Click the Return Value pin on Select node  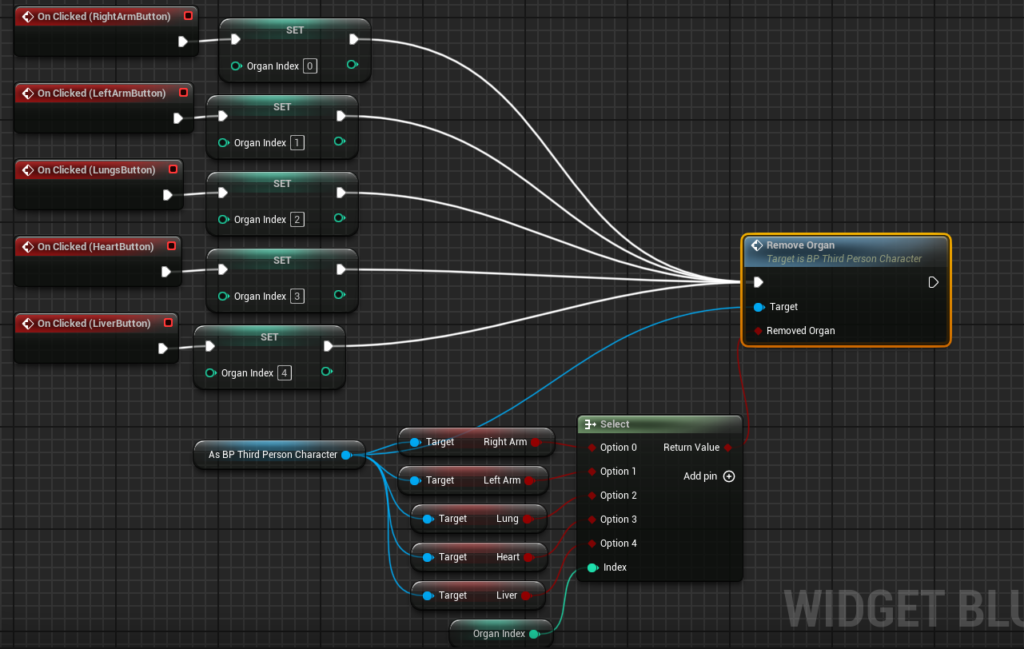(x=727, y=448)
